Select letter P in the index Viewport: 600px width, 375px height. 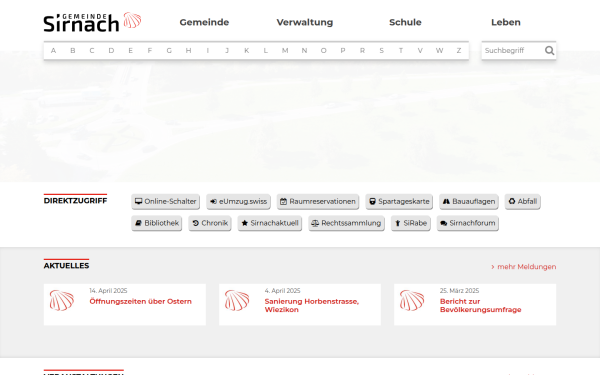tap(343, 51)
